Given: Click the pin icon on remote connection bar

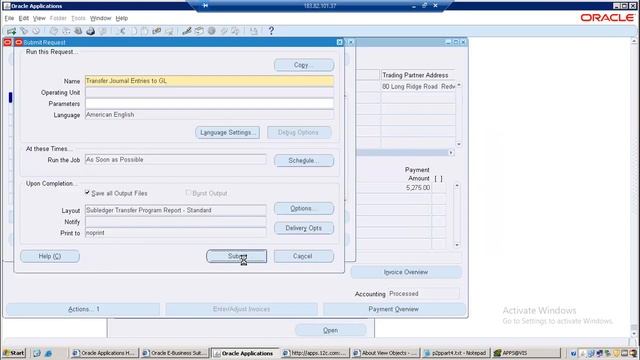Looking at the screenshot, I should (x=205, y=6).
